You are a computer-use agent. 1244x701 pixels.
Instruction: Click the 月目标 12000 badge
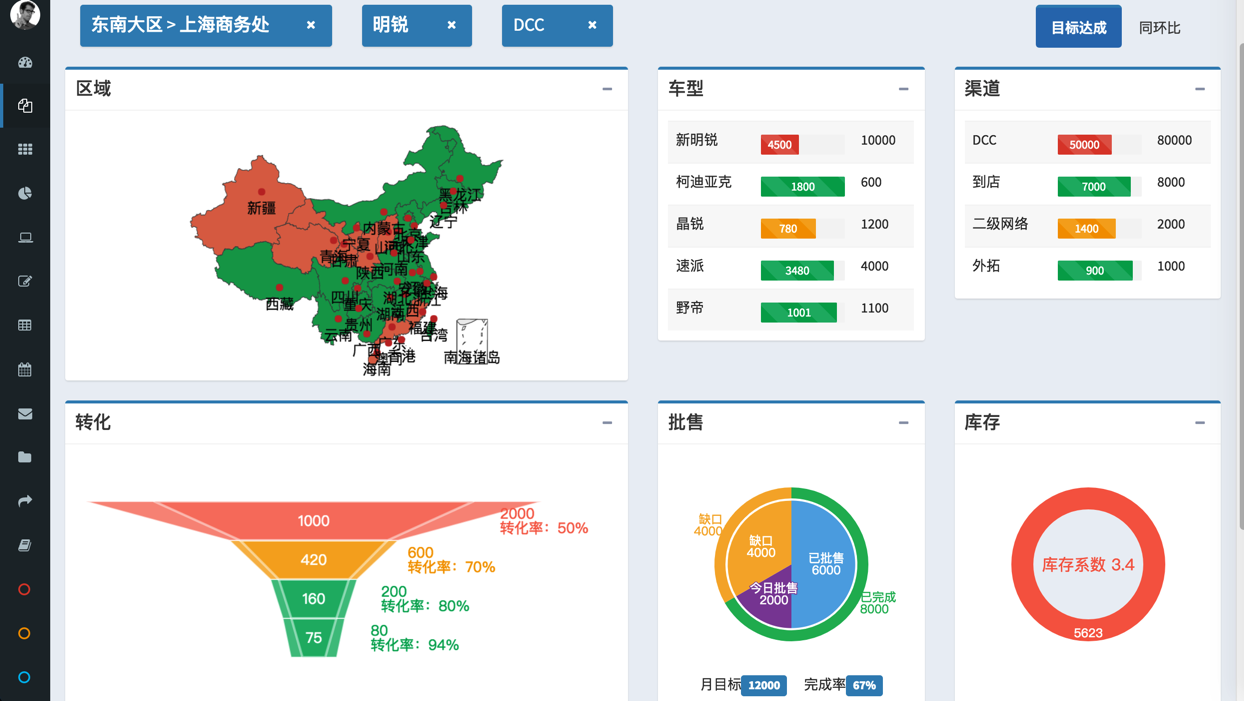764,685
